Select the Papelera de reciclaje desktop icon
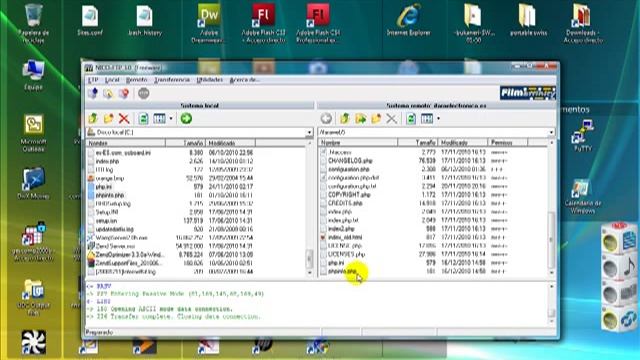Viewport: 640px width, 360px height. (33, 24)
